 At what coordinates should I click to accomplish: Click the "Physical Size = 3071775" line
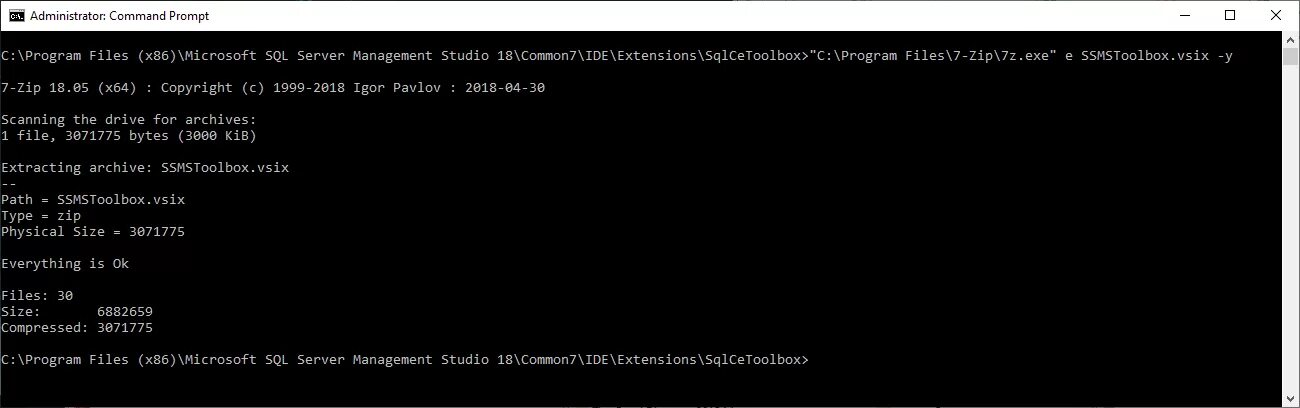pos(93,232)
